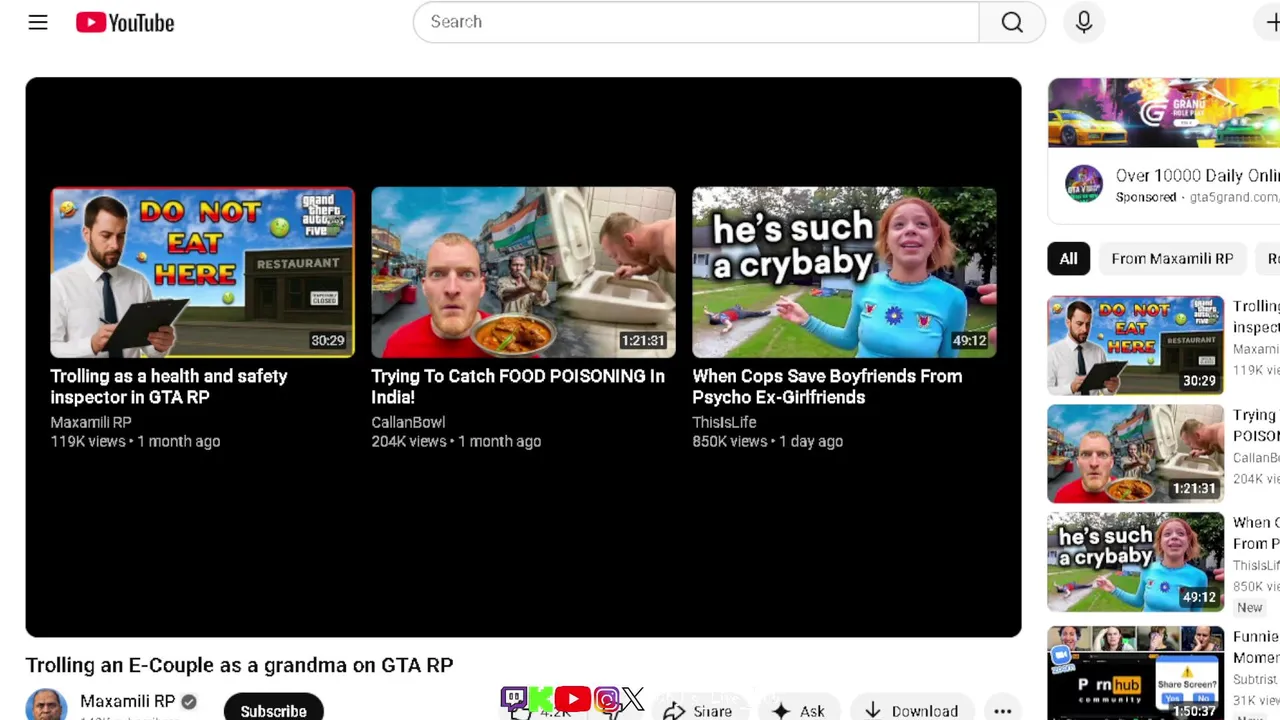Image resolution: width=1280 pixels, height=720 pixels.
Task: Click the video title Trolling an E-Couple
Action: click(239, 665)
